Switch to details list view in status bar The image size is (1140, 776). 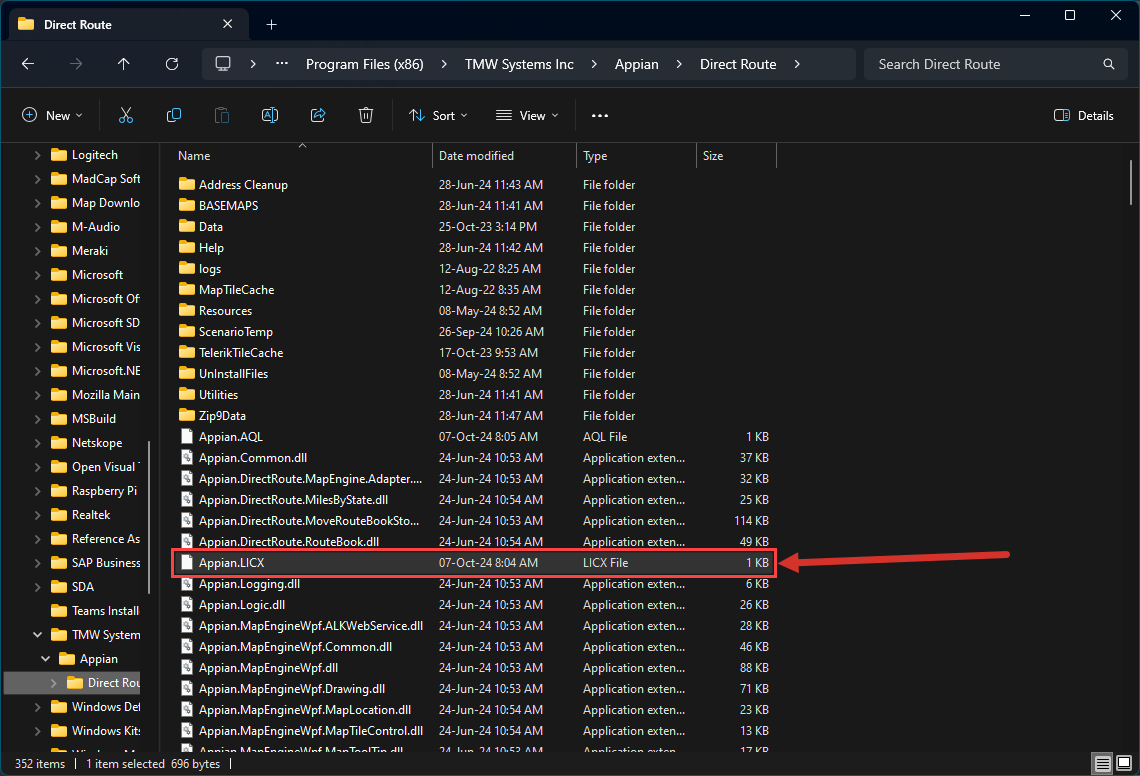pyautogui.click(x=1102, y=764)
